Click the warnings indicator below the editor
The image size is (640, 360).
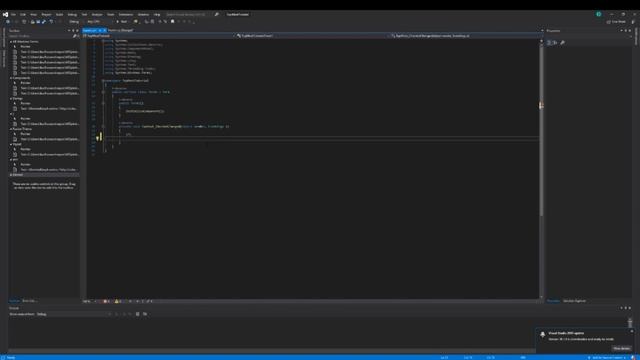pyautogui.click(x=118, y=301)
